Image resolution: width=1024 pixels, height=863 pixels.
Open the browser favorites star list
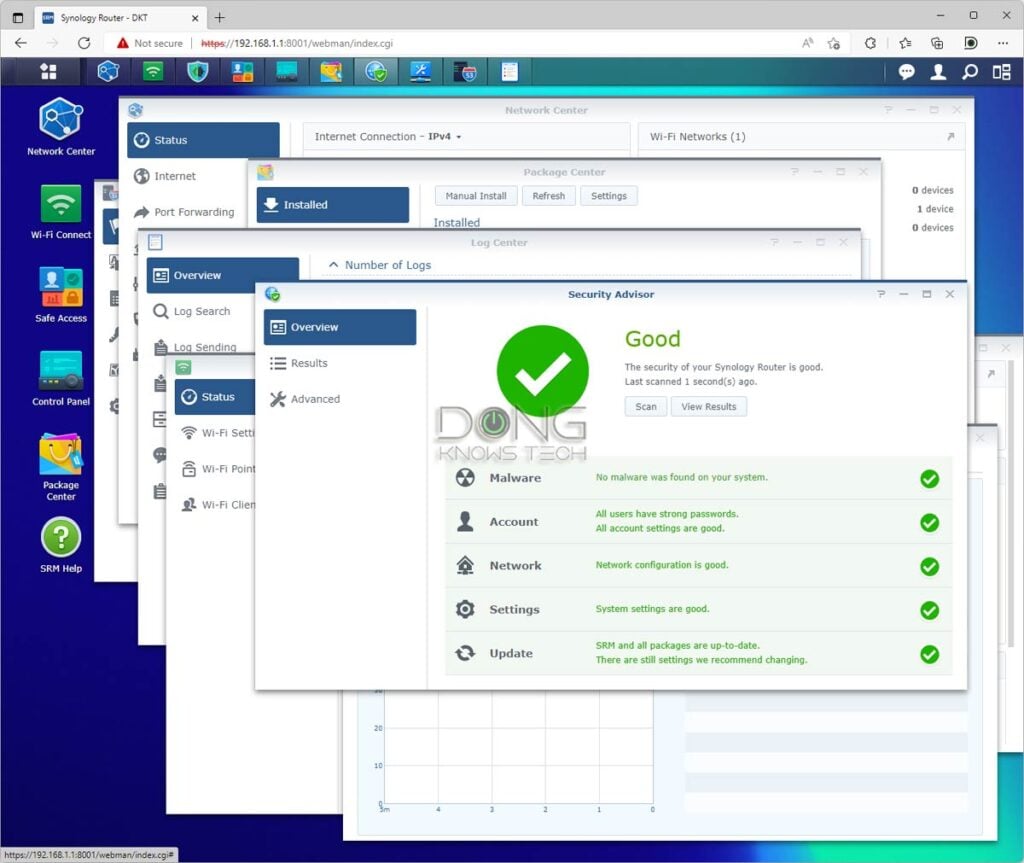[904, 43]
